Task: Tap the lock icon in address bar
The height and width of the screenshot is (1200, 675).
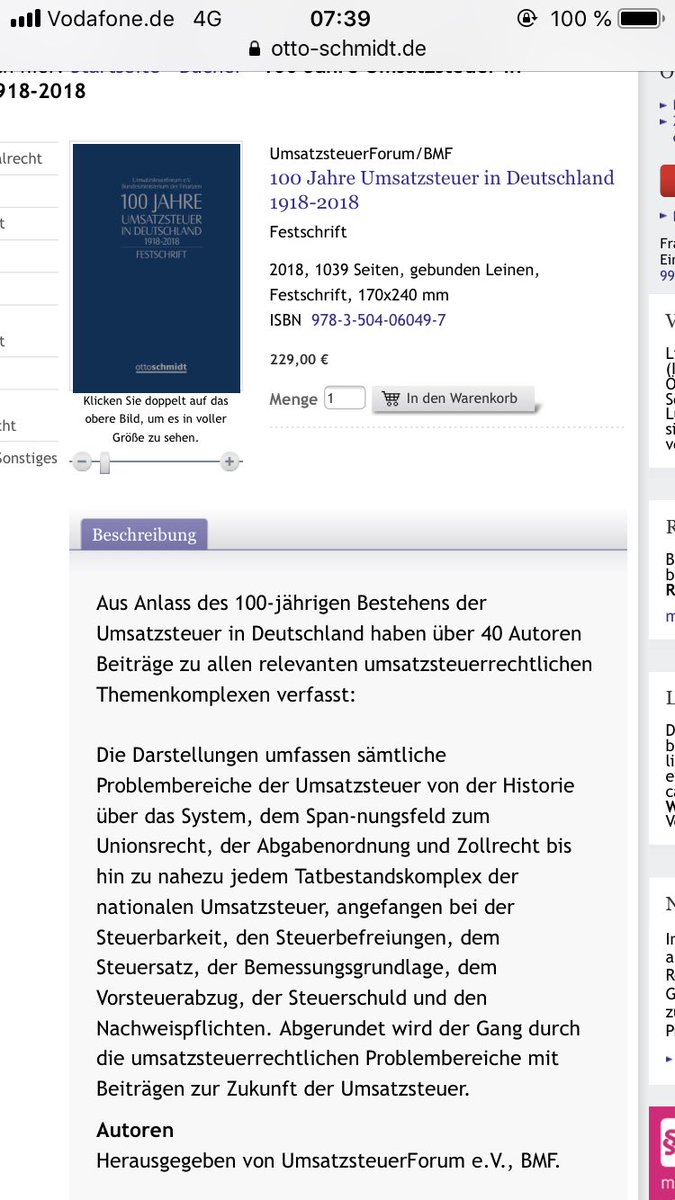Action: (x=253, y=48)
